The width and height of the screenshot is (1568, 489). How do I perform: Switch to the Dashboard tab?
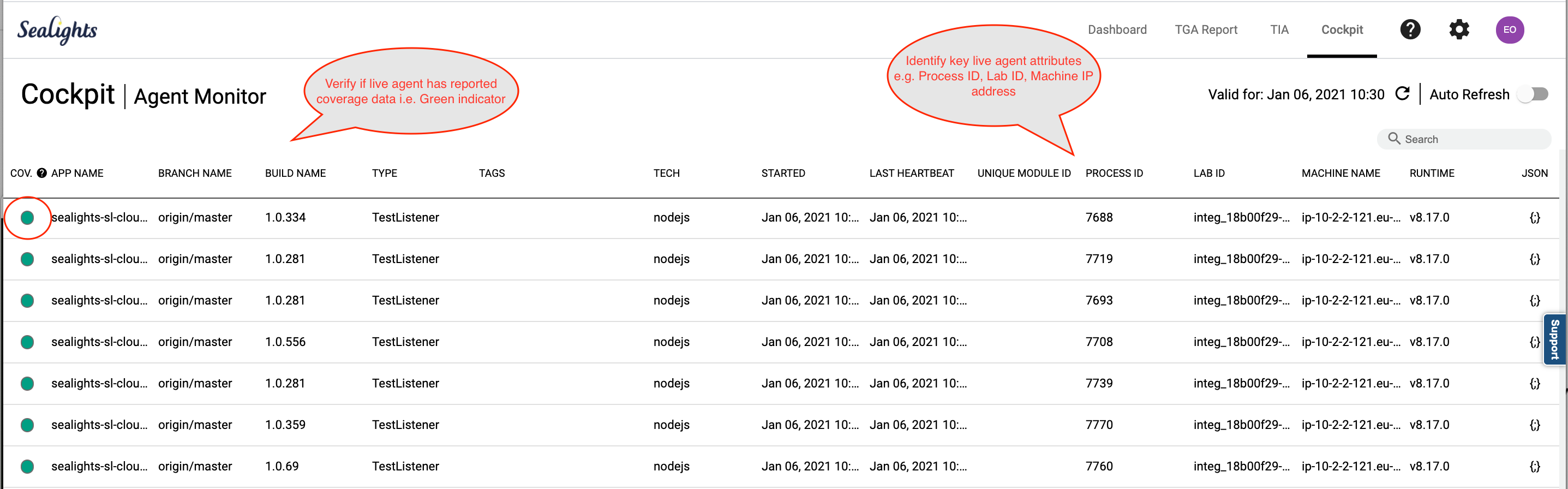point(1116,30)
